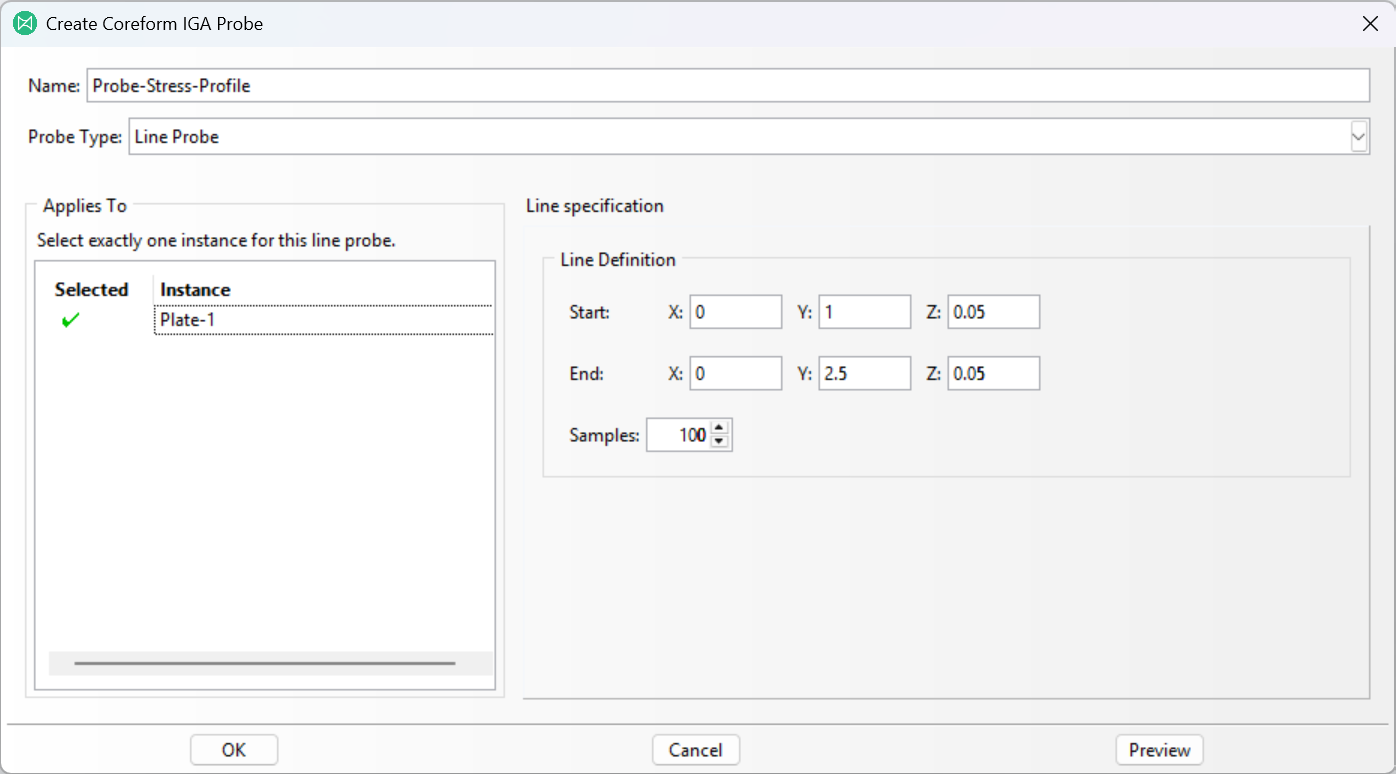The width and height of the screenshot is (1396, 774).
Task: Click the Name field containing Probe-Stress-Profile
Action: pos(728,86)
